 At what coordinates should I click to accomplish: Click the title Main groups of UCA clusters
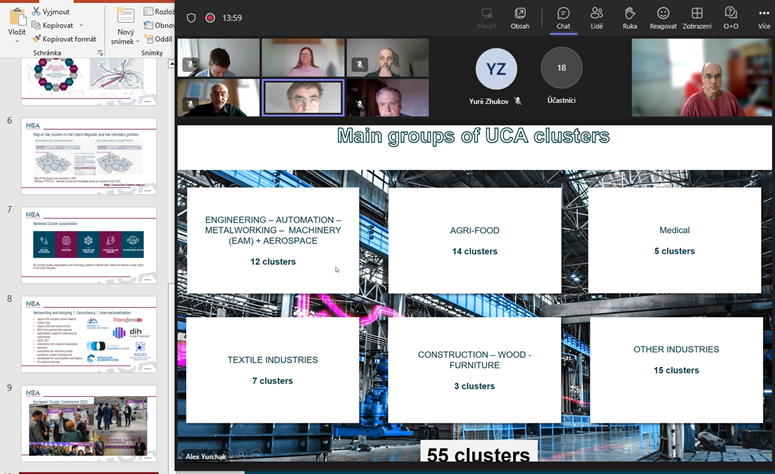(473, 136)
